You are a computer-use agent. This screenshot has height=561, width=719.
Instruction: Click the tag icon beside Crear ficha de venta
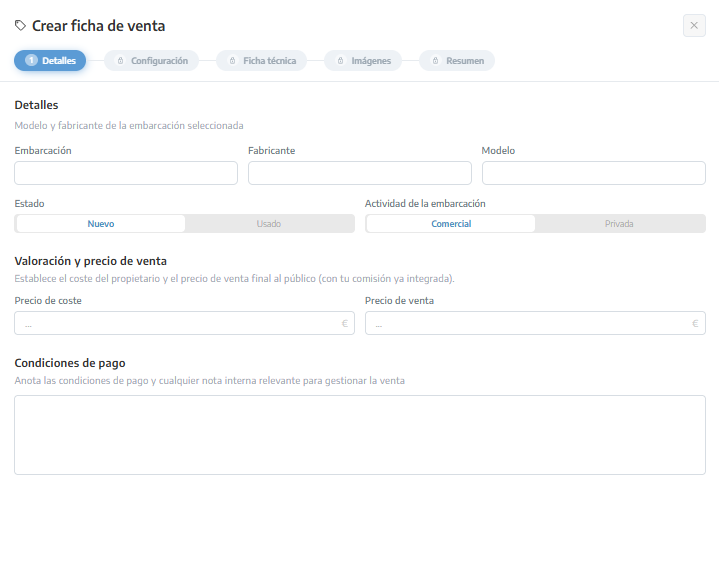[20, 26]
